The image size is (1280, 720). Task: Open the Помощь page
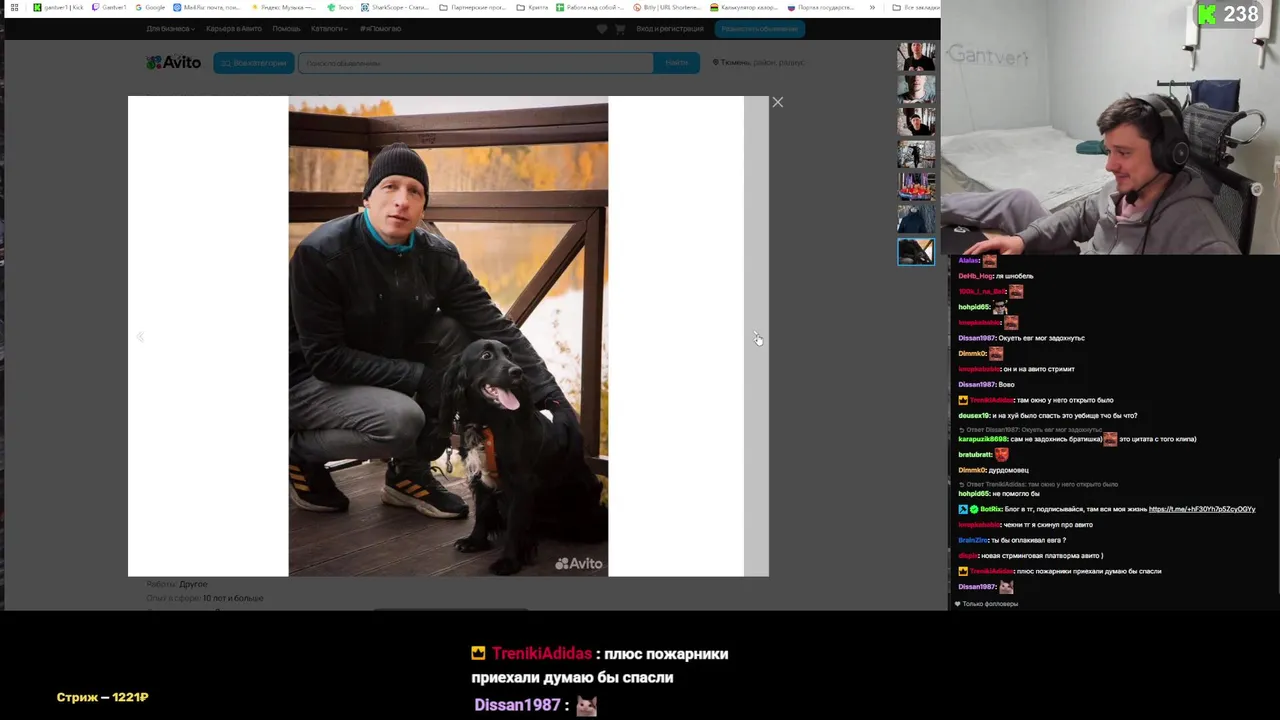[286, 28]
